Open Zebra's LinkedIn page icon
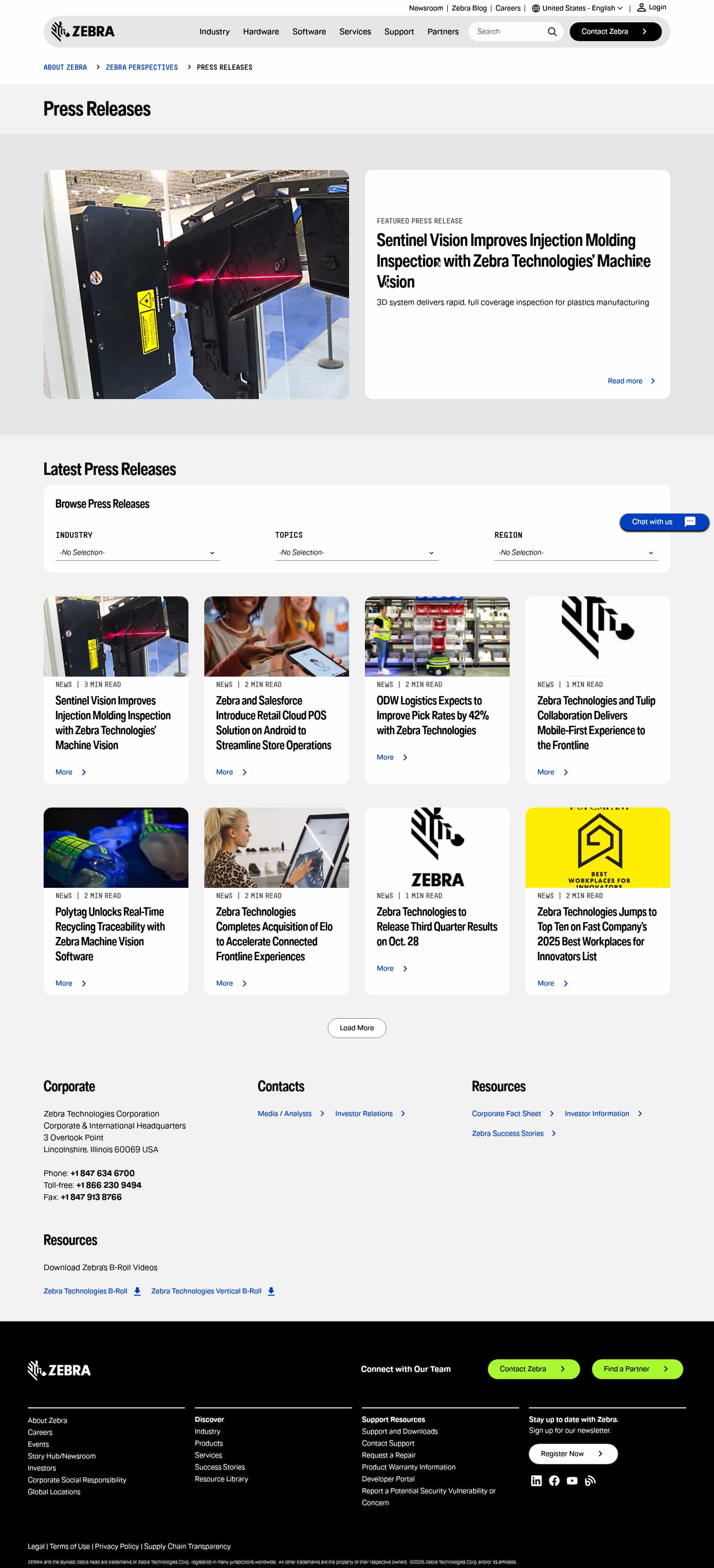The height and width of the screenshot is (1568, 714). coord(536,1480)
